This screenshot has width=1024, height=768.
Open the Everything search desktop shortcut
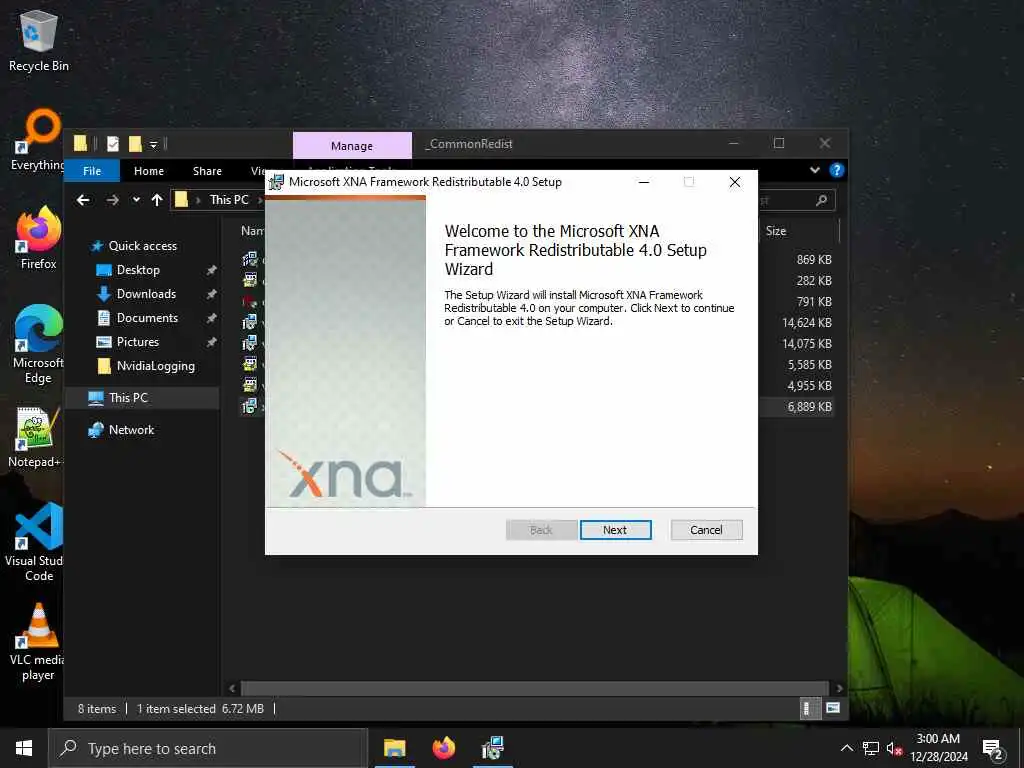[x=38, y=140]
